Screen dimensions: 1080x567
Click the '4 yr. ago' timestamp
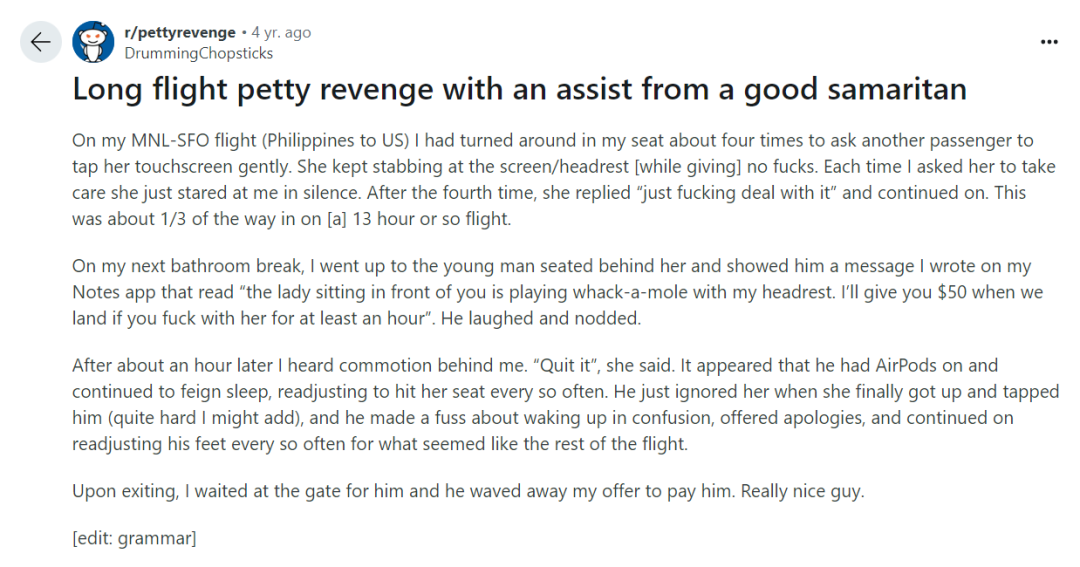coord(281,32)
